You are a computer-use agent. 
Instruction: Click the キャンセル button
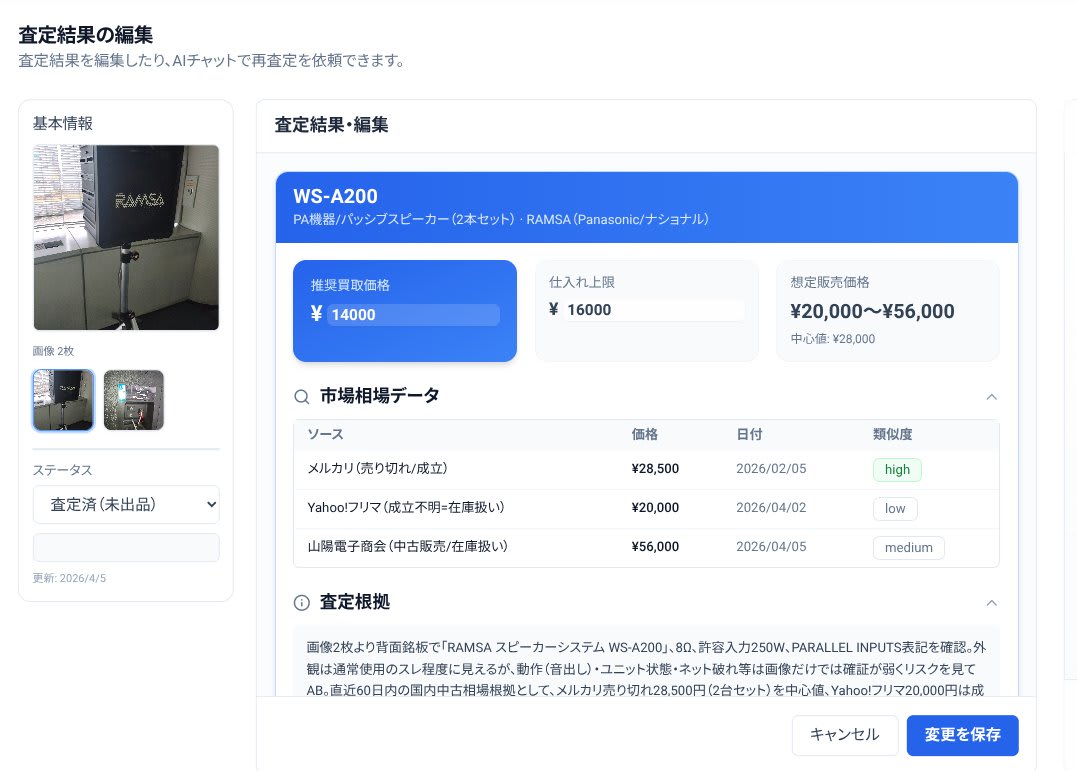tap(845, 735)
